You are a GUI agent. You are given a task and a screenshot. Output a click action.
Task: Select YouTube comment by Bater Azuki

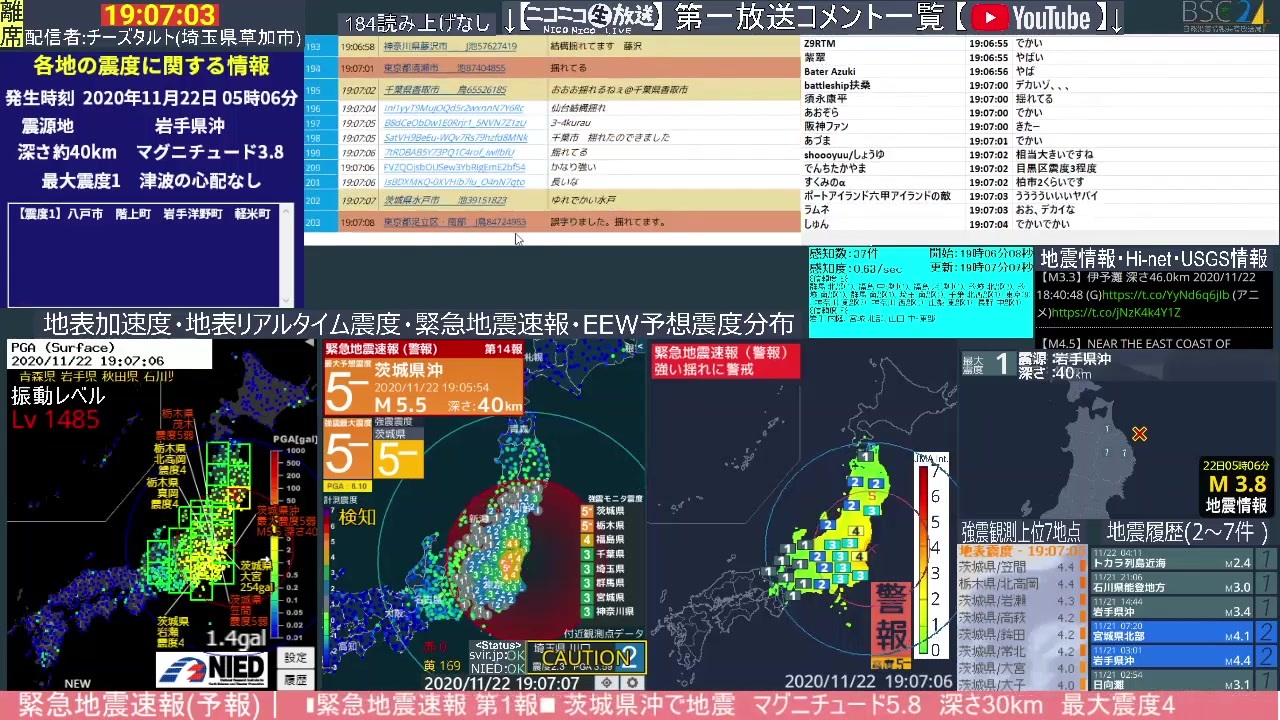[x=1039, y=72]
